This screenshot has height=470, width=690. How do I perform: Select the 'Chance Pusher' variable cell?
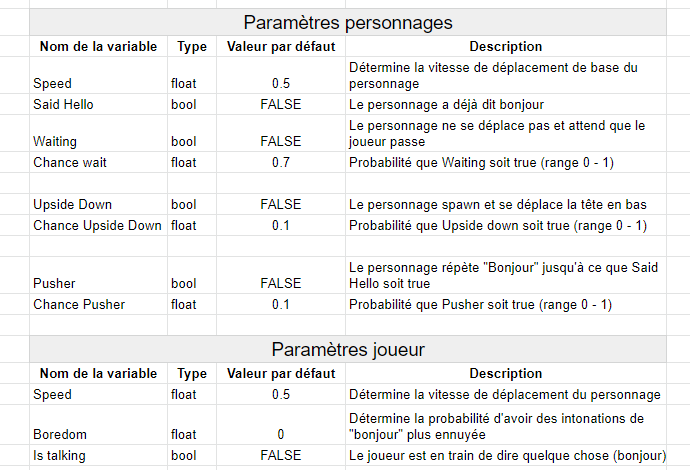point(99,305)
